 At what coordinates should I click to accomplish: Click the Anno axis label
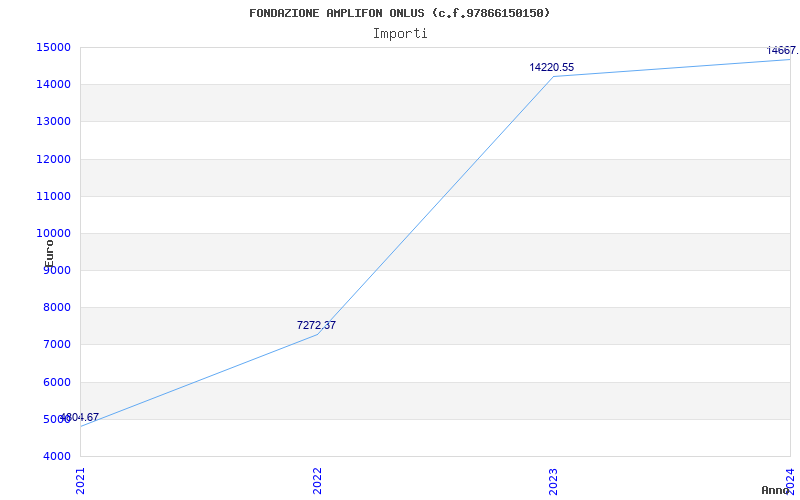[776, 491]
